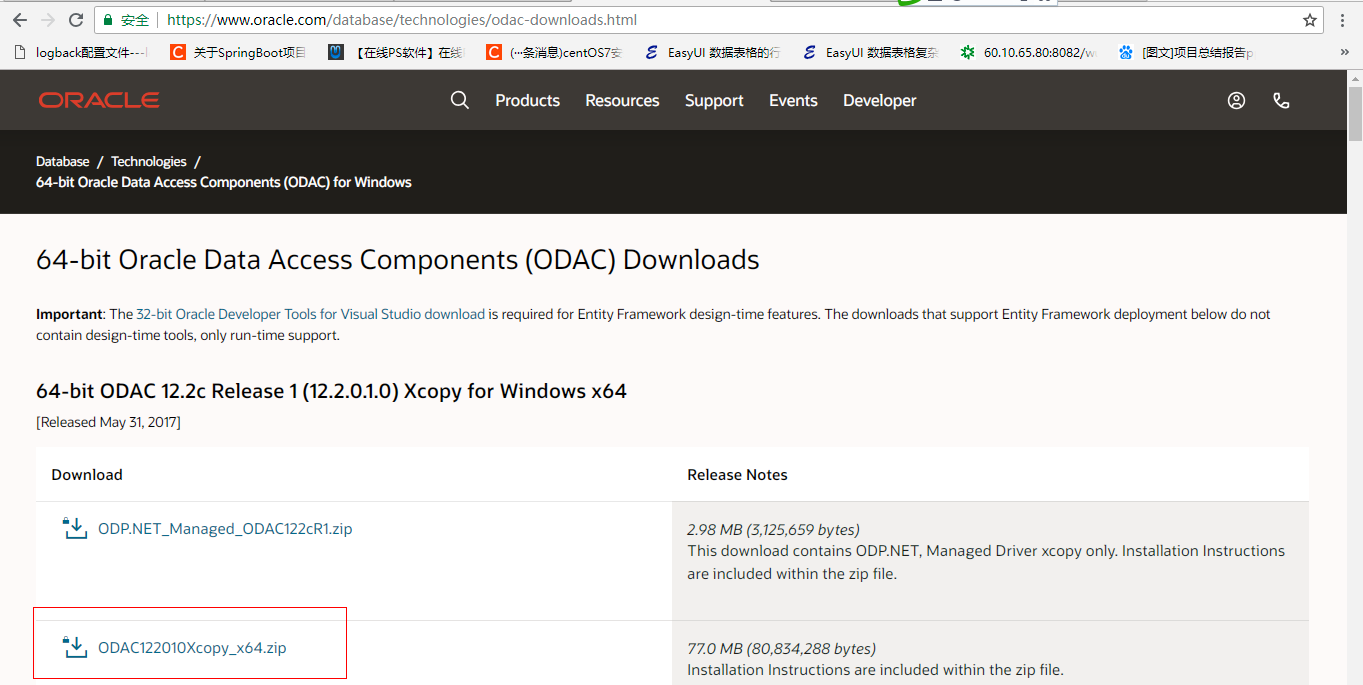Open the centOS7 bookmark

pyautogui.click(x=555, y=52)
